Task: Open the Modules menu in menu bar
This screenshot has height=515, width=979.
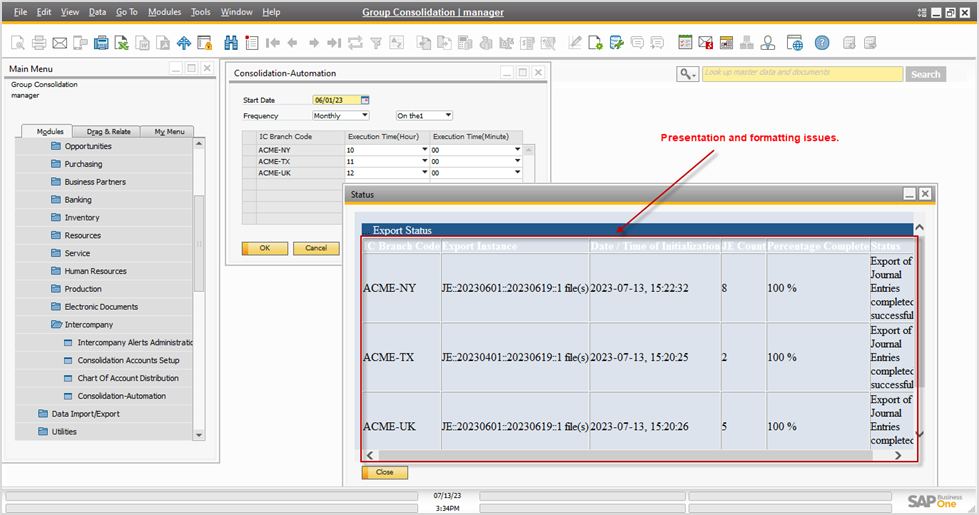Action: pyautogui.click(x=164, y=12)
